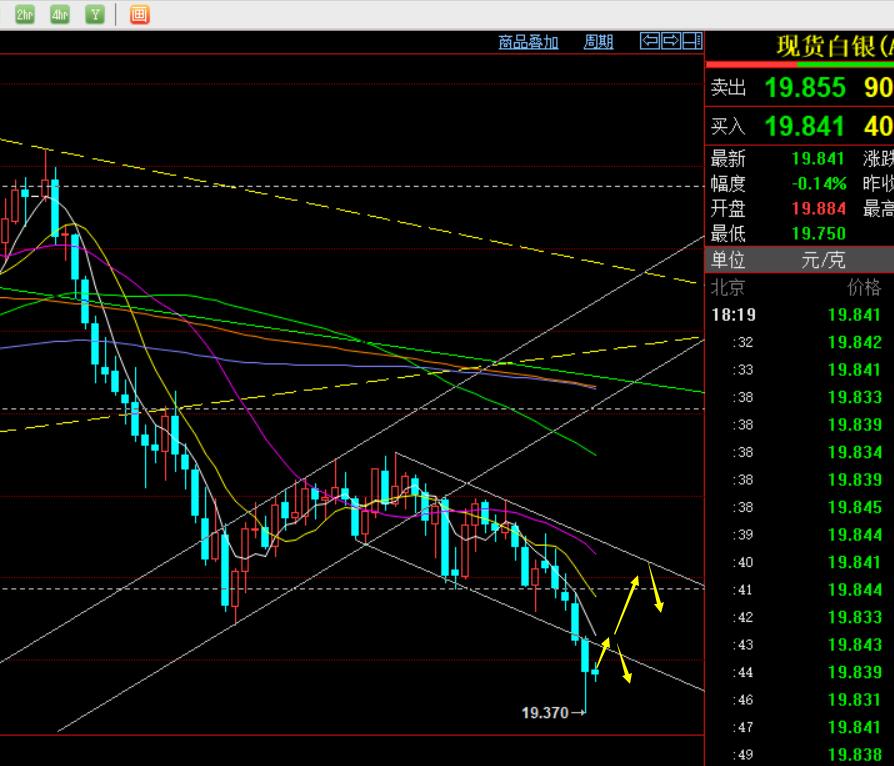Select the :40 tick price 19.841

pyautogui.click(x=855, y=562)
